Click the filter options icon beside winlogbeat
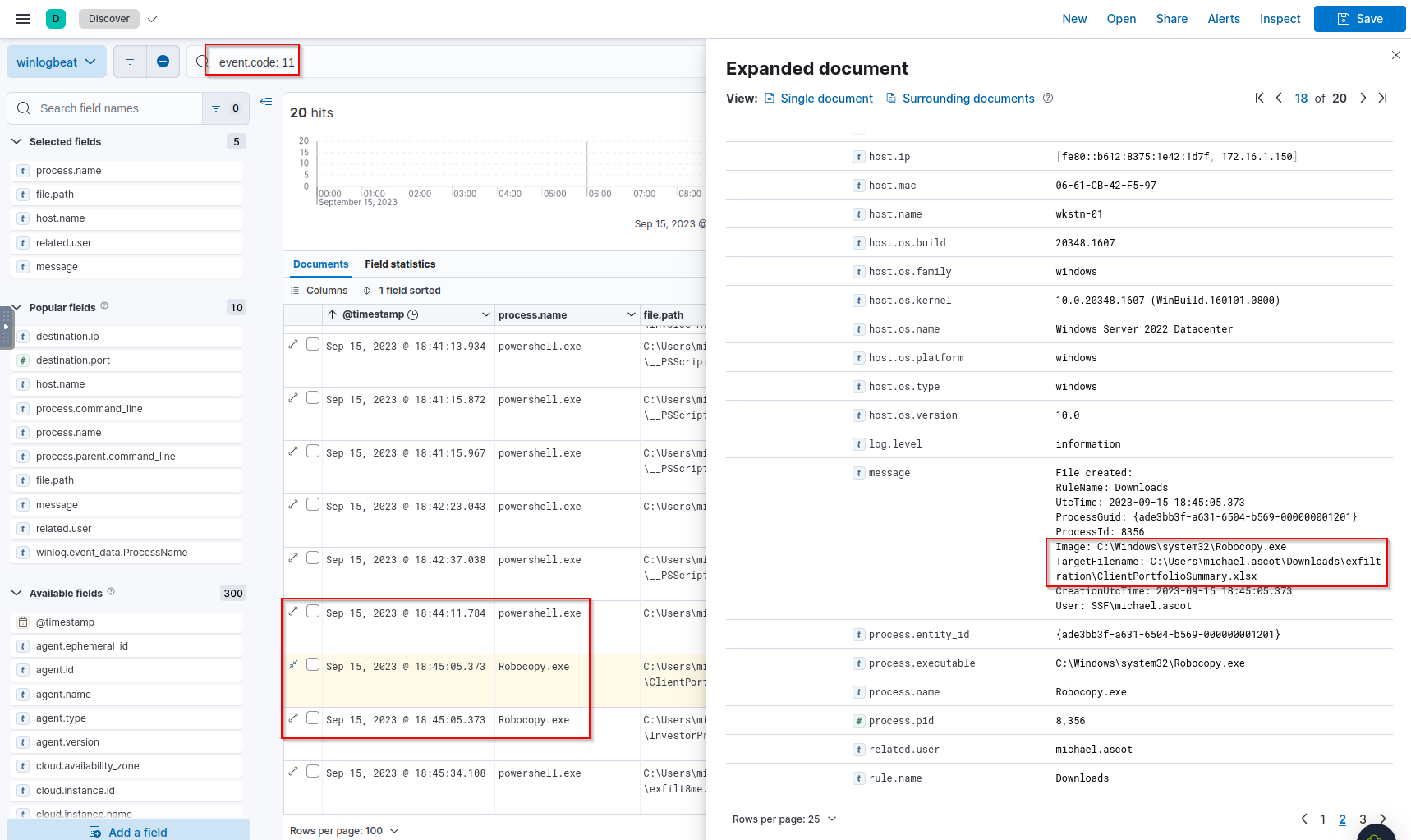This screenshot has width=1411, height=840. pos(129,62)
